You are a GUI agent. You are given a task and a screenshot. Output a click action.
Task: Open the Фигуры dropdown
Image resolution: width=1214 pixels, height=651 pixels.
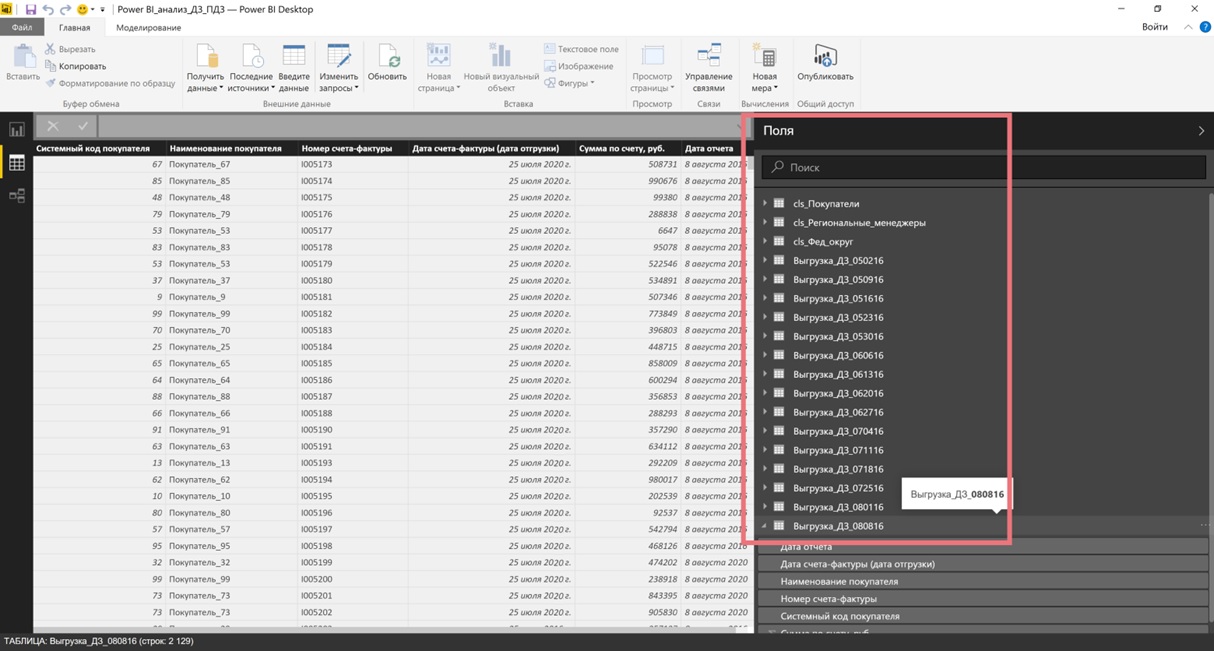[x=569, y=83]
